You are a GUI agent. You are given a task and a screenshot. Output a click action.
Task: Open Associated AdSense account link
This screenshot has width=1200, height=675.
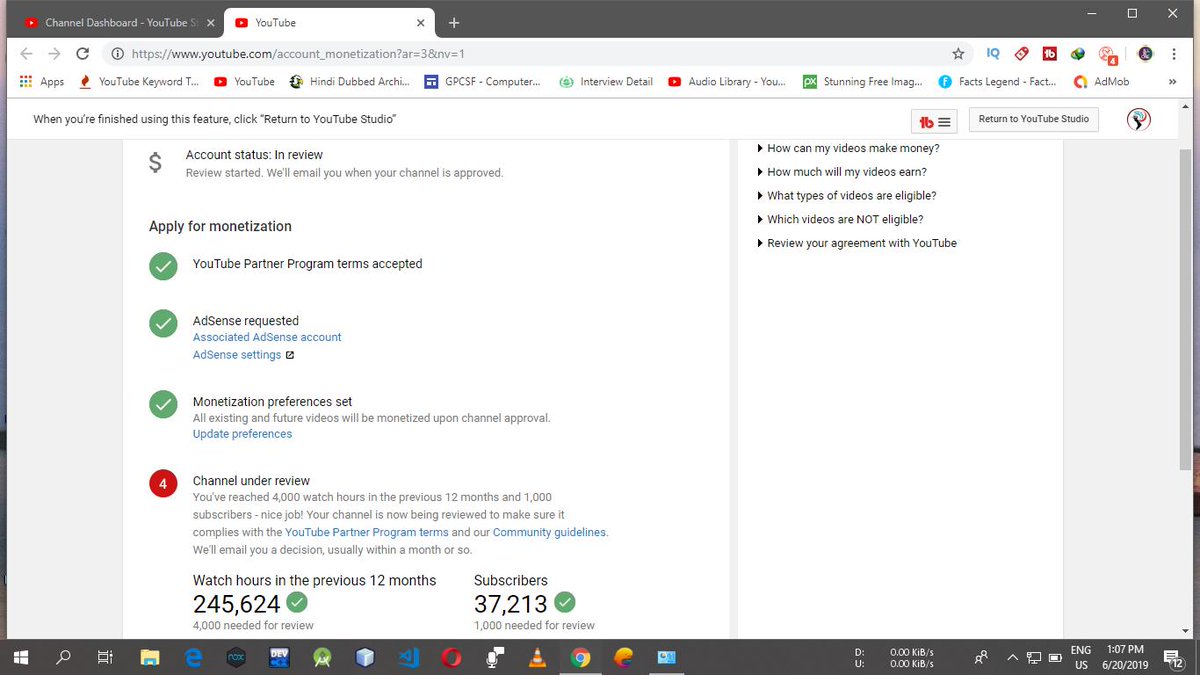[x=267, y=337]
